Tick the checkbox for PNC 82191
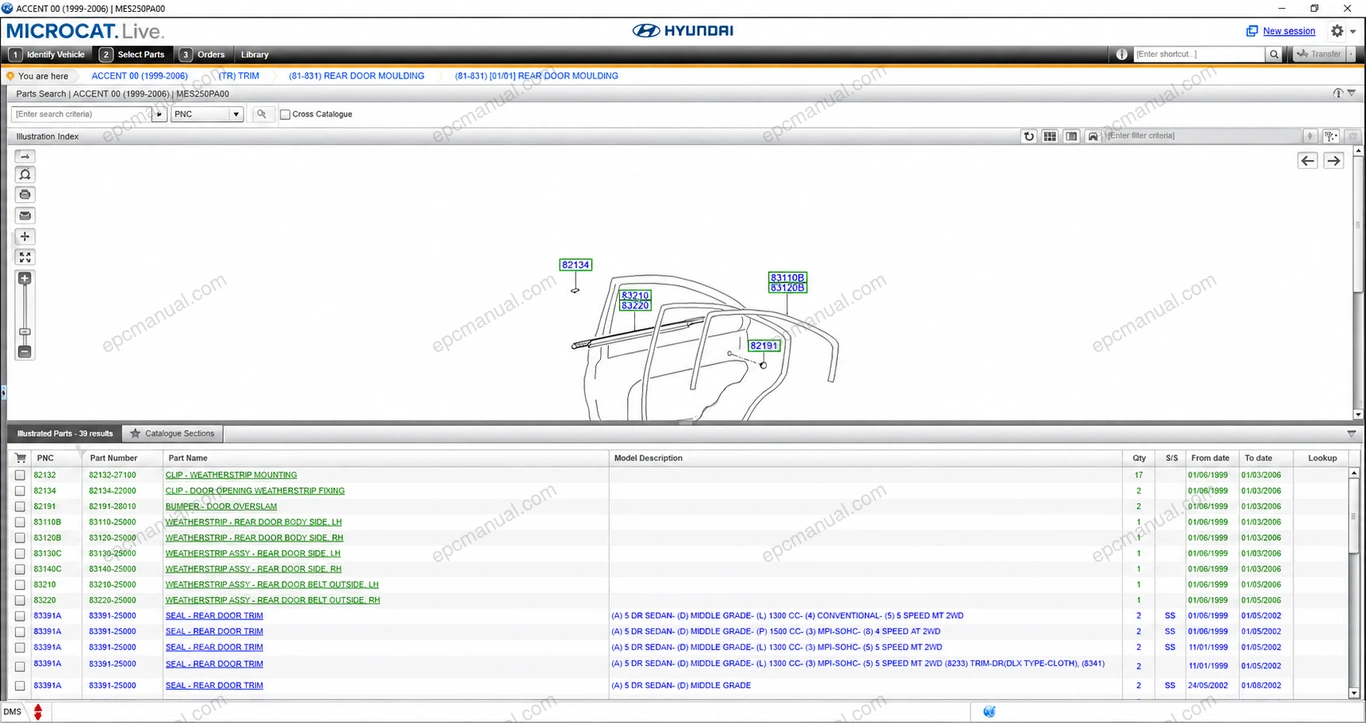Viewport: 1366px width, 723px height. click(20, 507)
